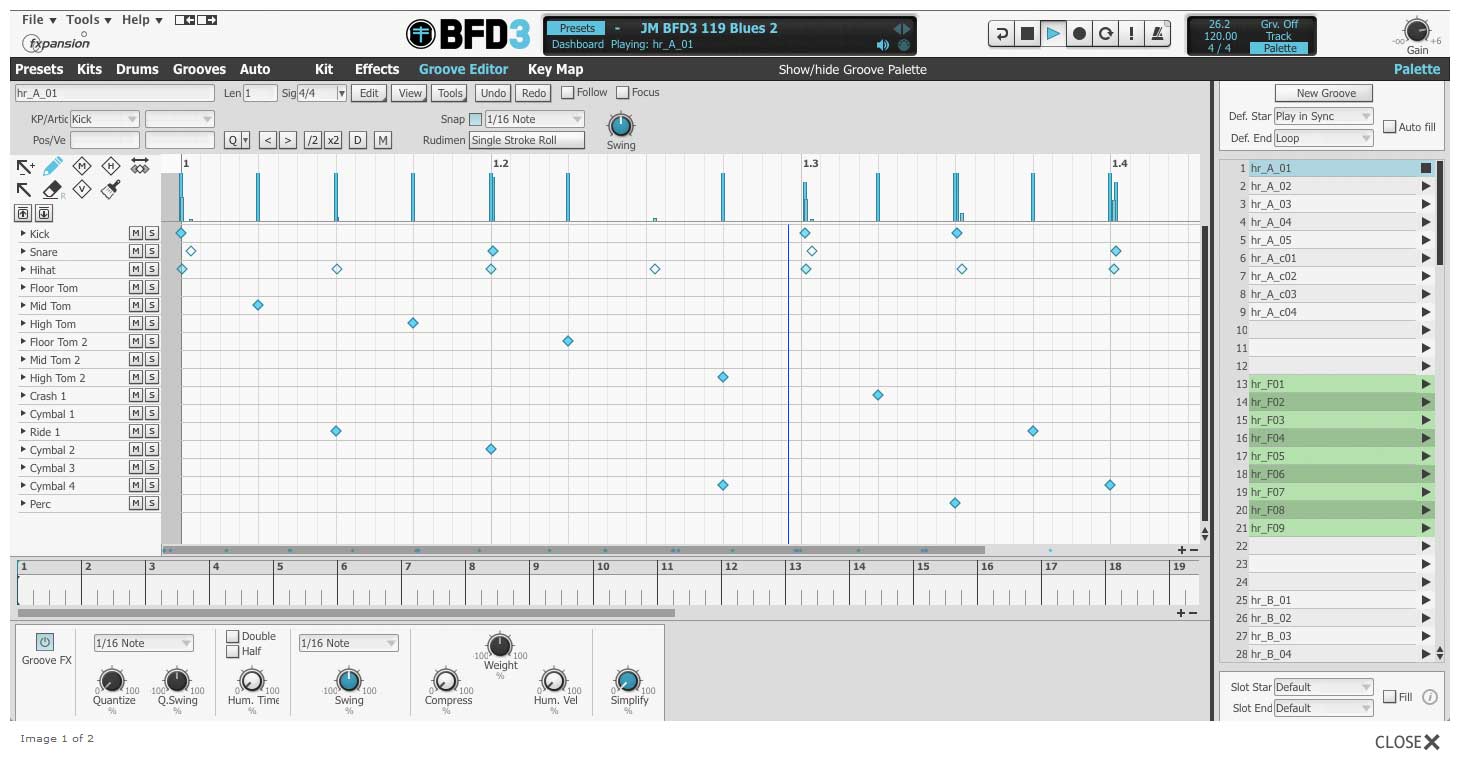This screenshot has width=1459, height=760.
Task: Expand the Hihat track row
Action: (23, 270)
